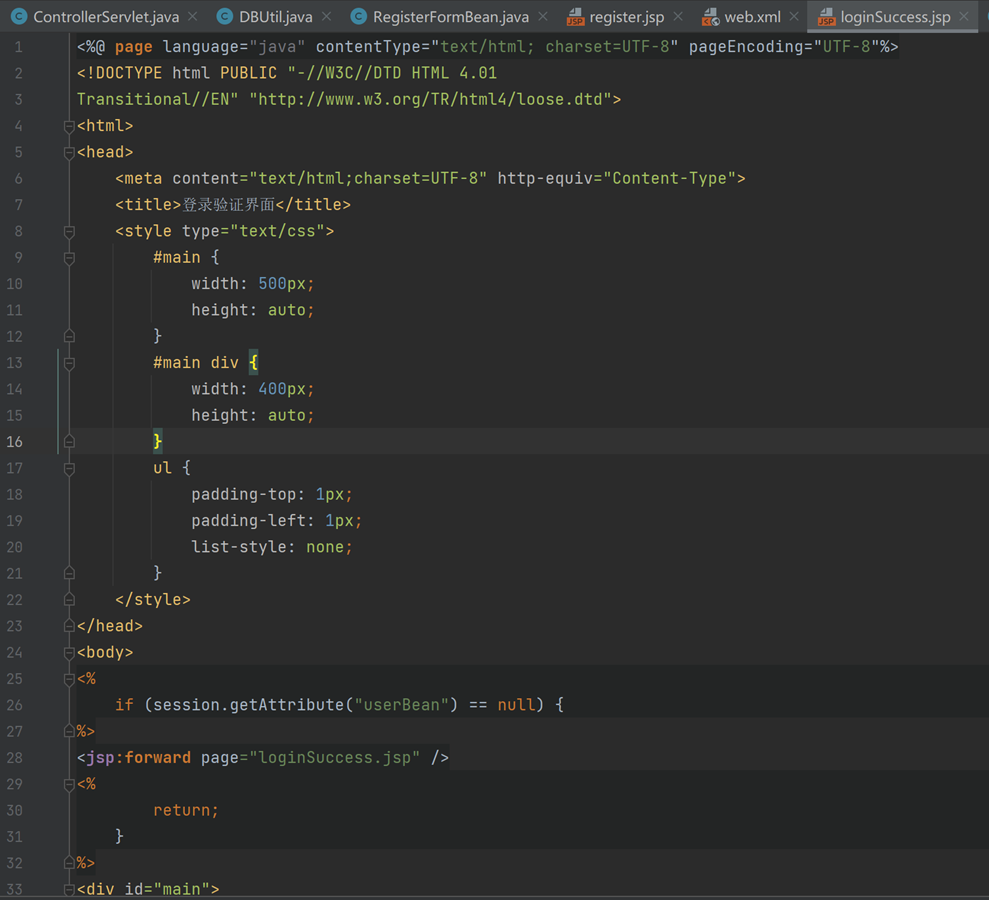Viewport: 989px width, 900px height.
Task: Click line number 28 in the gutter
Action: (x=15, y=757)
